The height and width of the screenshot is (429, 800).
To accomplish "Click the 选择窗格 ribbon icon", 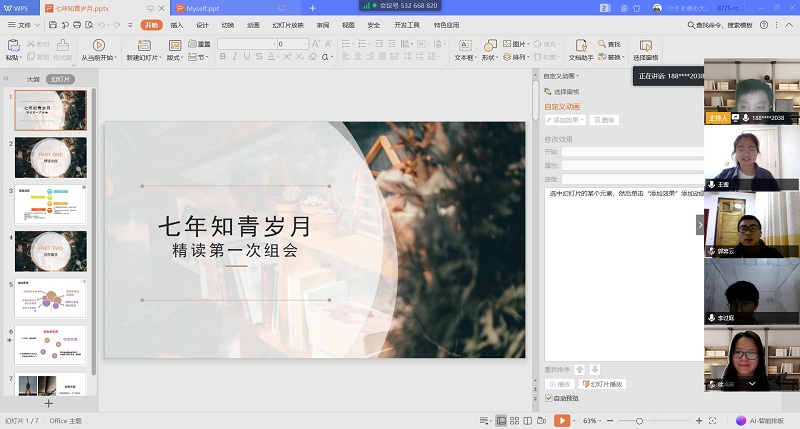I will pos(645,45).
